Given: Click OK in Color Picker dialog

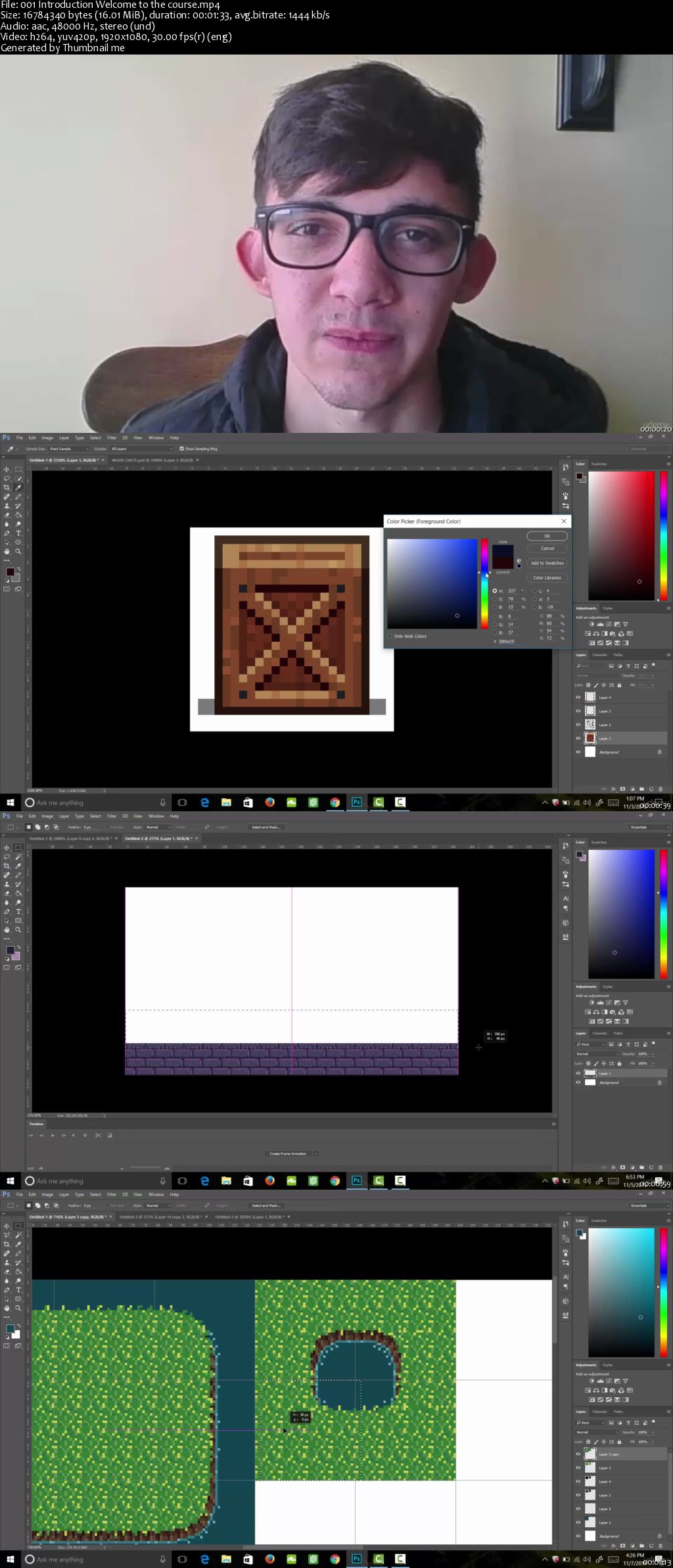Looking at the screenshot, I should pyautogui.click(x=547, y=536).
